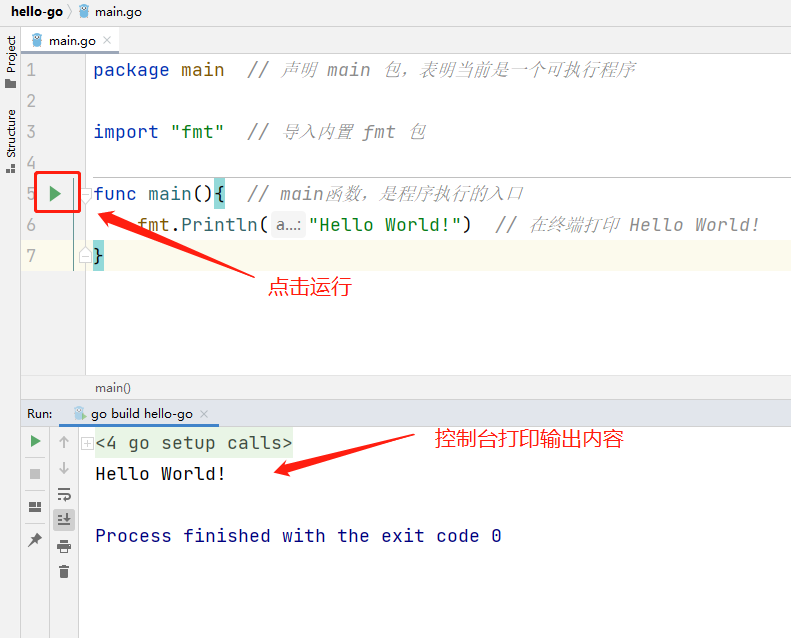Click line number 3 in the gutter
The width and height of the screenshot is (791, 638).
coord(31,132)
